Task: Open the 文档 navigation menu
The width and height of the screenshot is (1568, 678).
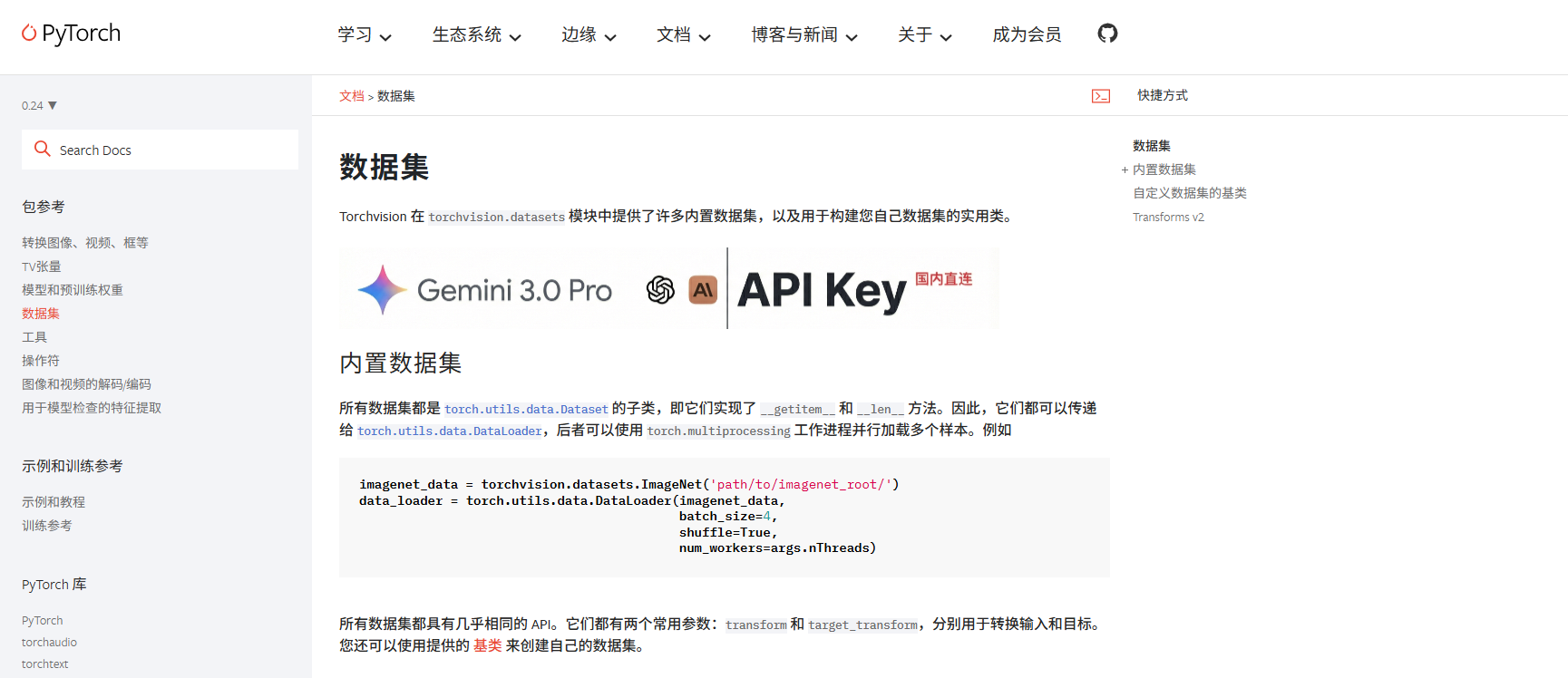Action: click(x=683, y=35)
